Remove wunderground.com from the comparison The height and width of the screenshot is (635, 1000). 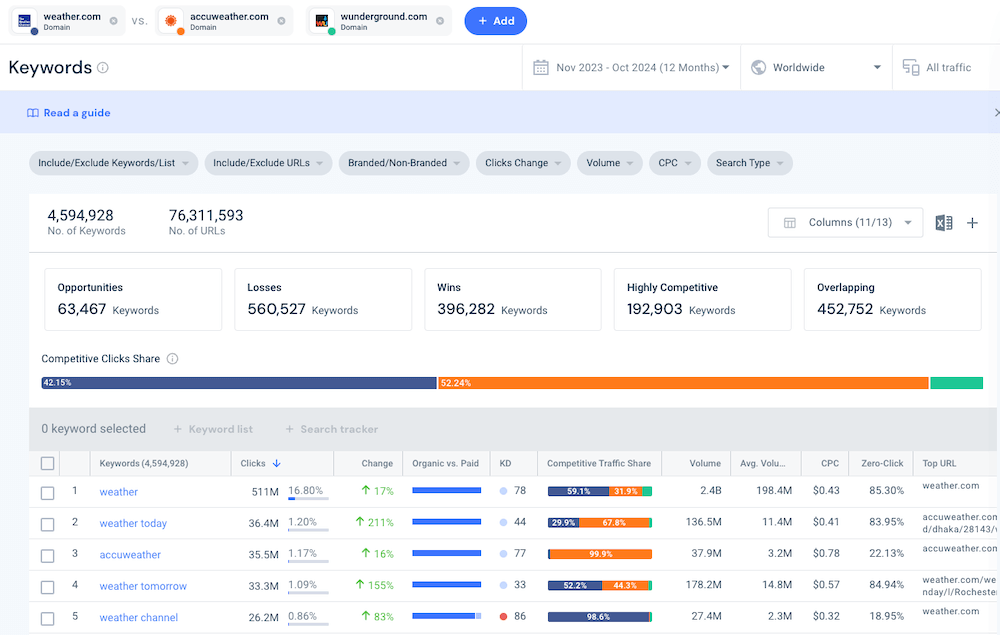coord(439,21)
